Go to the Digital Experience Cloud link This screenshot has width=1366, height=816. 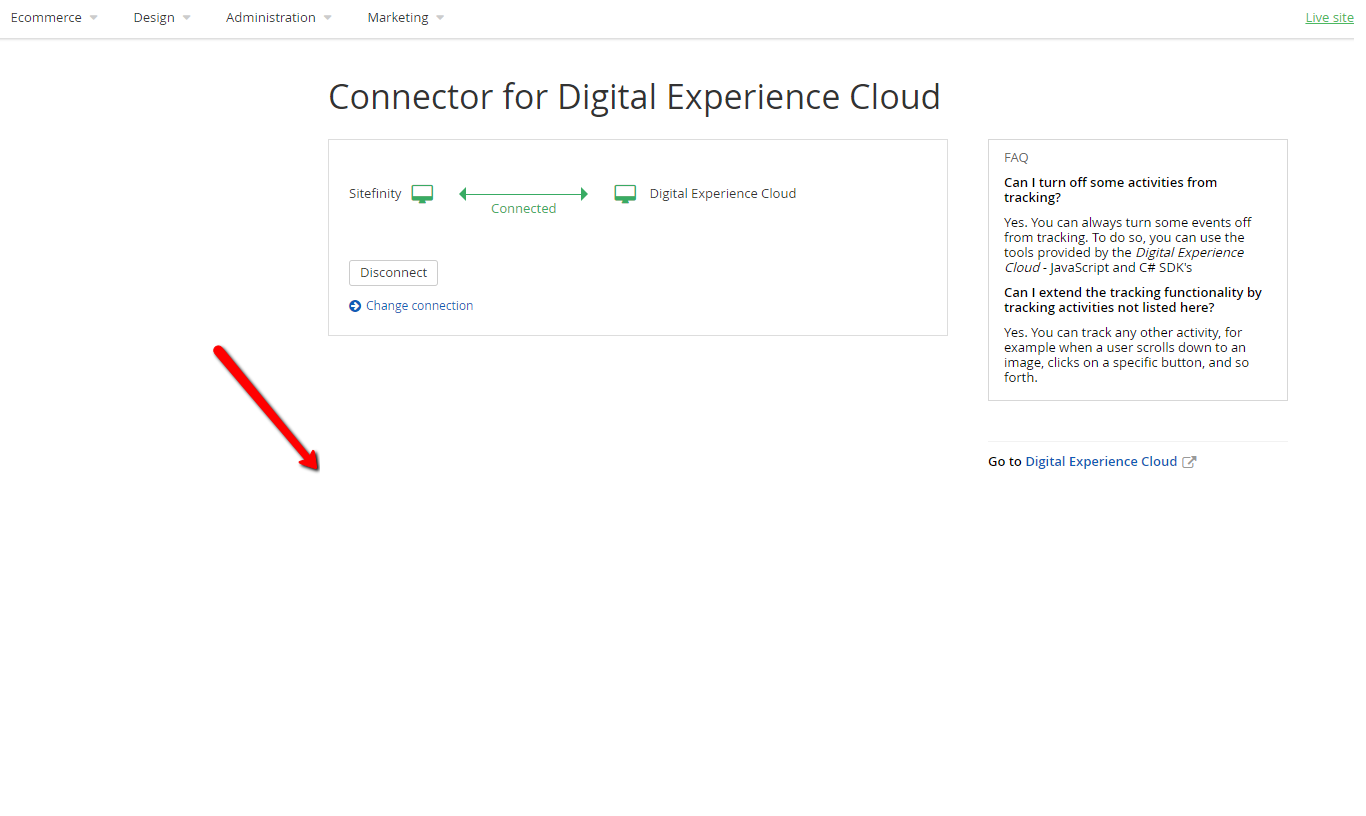pyautogui.click(x=1101, y=462)
